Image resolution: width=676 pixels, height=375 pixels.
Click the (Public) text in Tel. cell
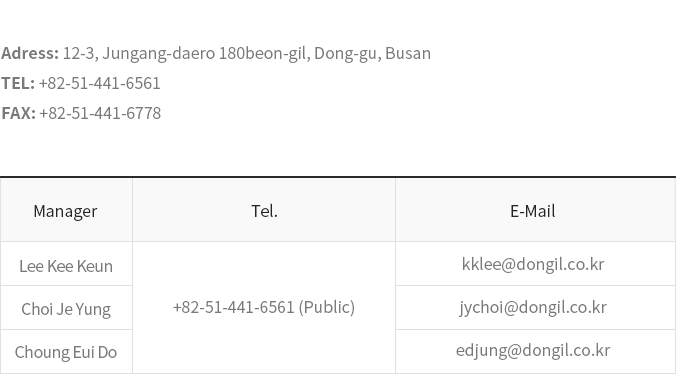point(327,307)
